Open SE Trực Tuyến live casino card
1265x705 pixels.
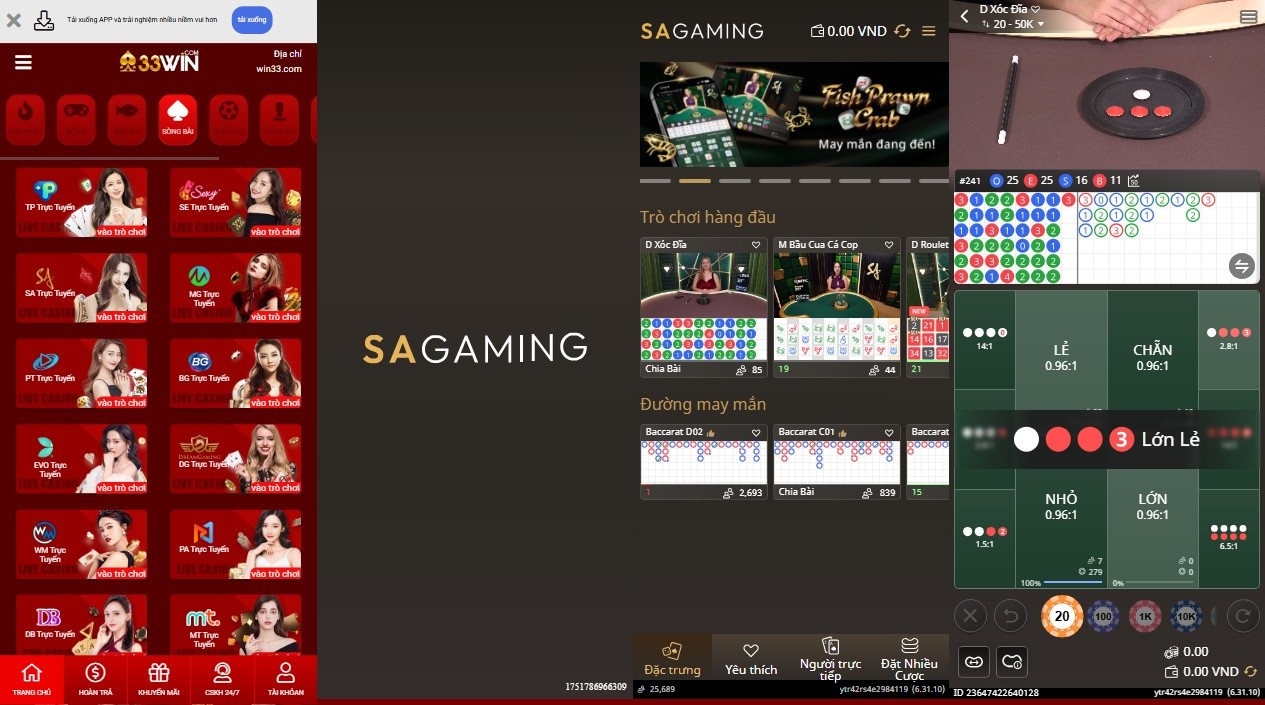point(235,202)
